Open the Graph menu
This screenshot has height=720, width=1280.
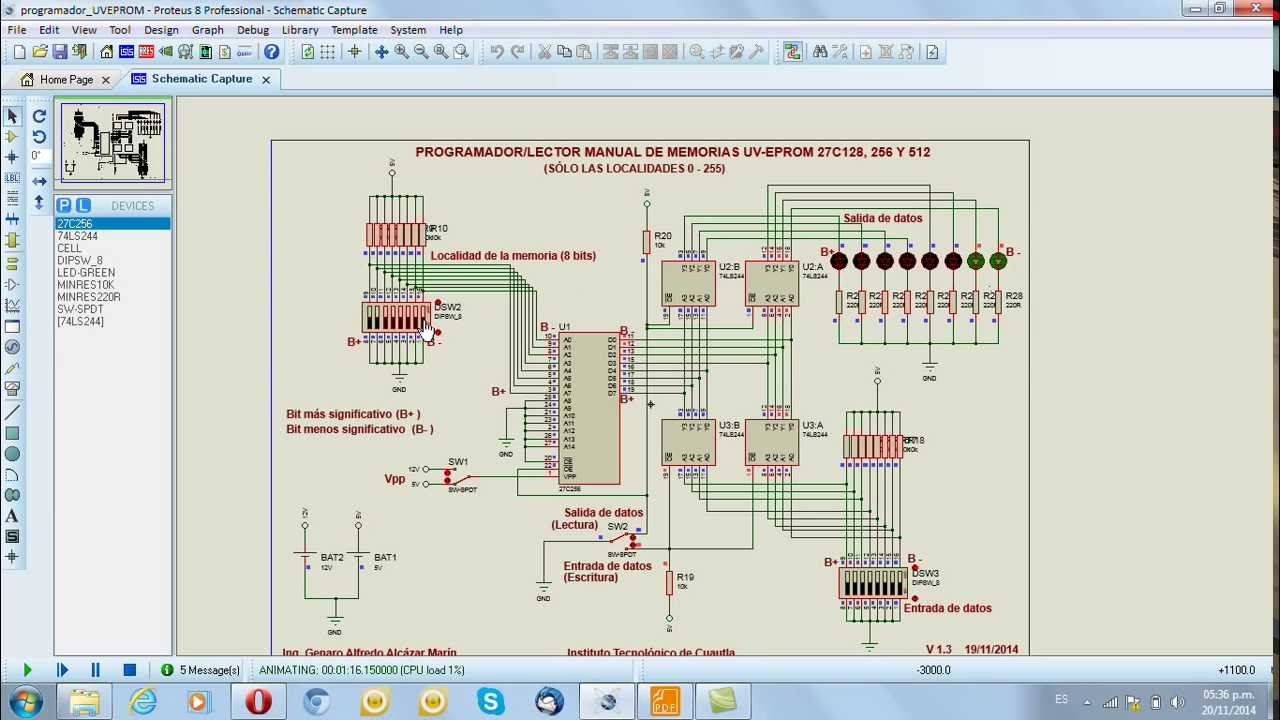click(208, 30)
